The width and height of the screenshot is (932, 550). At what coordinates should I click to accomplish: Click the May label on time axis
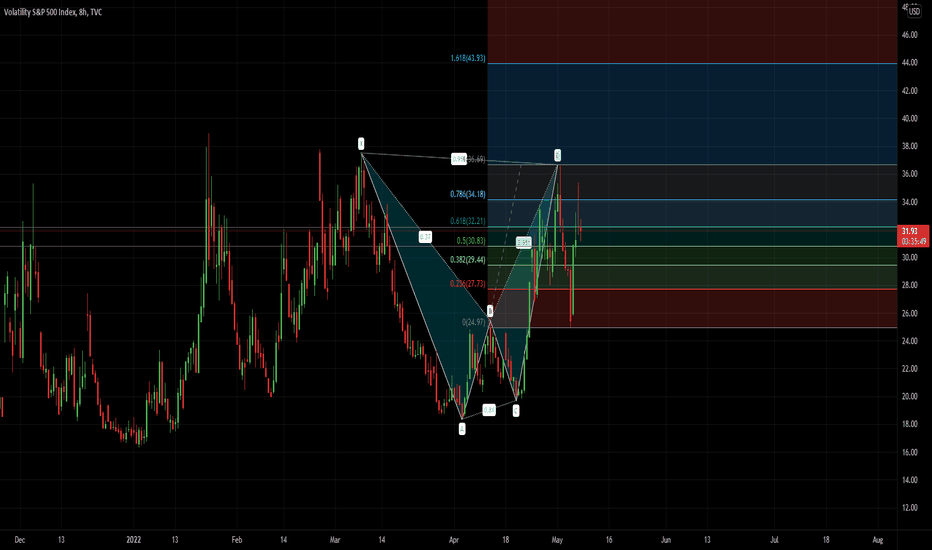(x=557, y=540)
